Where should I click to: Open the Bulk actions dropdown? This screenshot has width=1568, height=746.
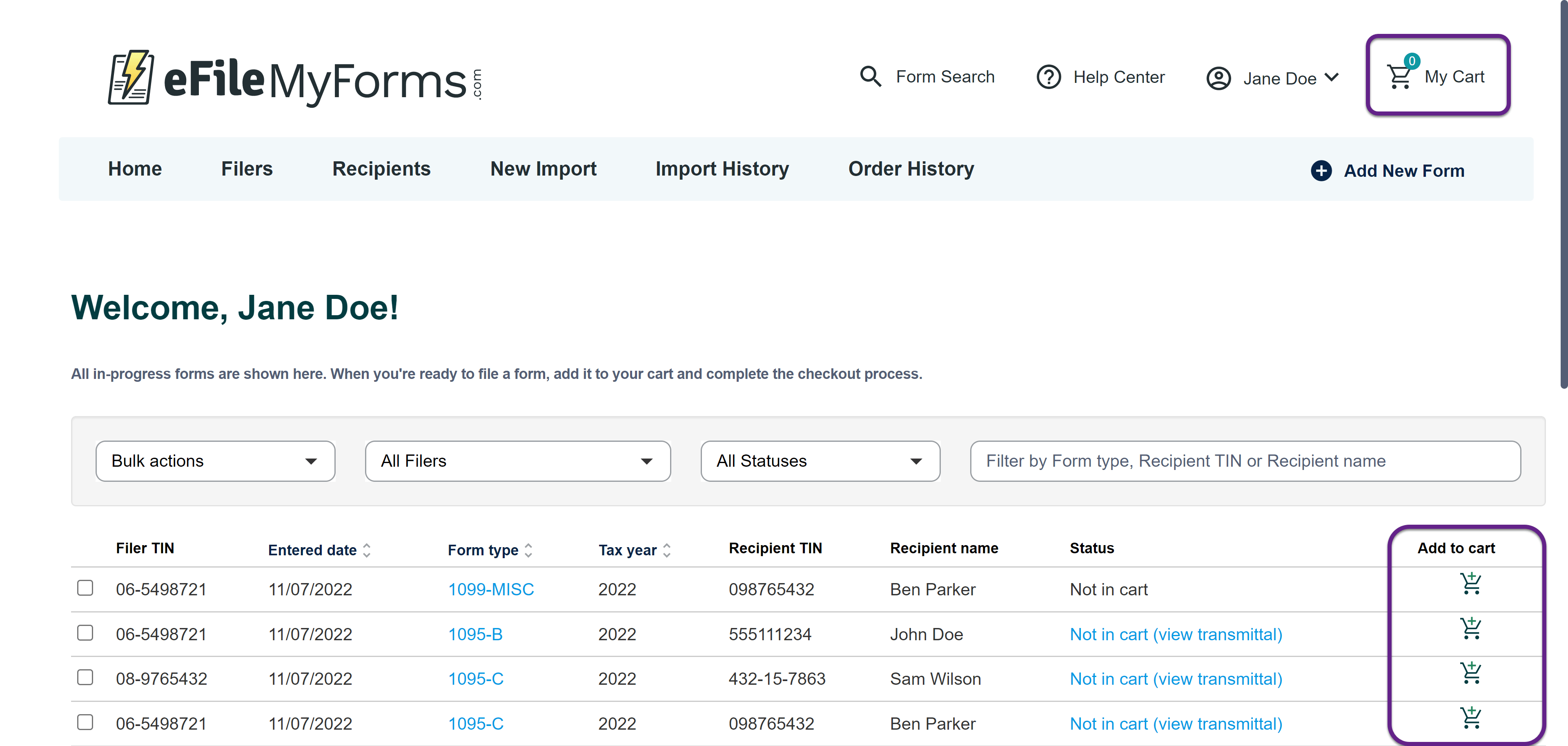pyautogui.click(x=215, y=461)
